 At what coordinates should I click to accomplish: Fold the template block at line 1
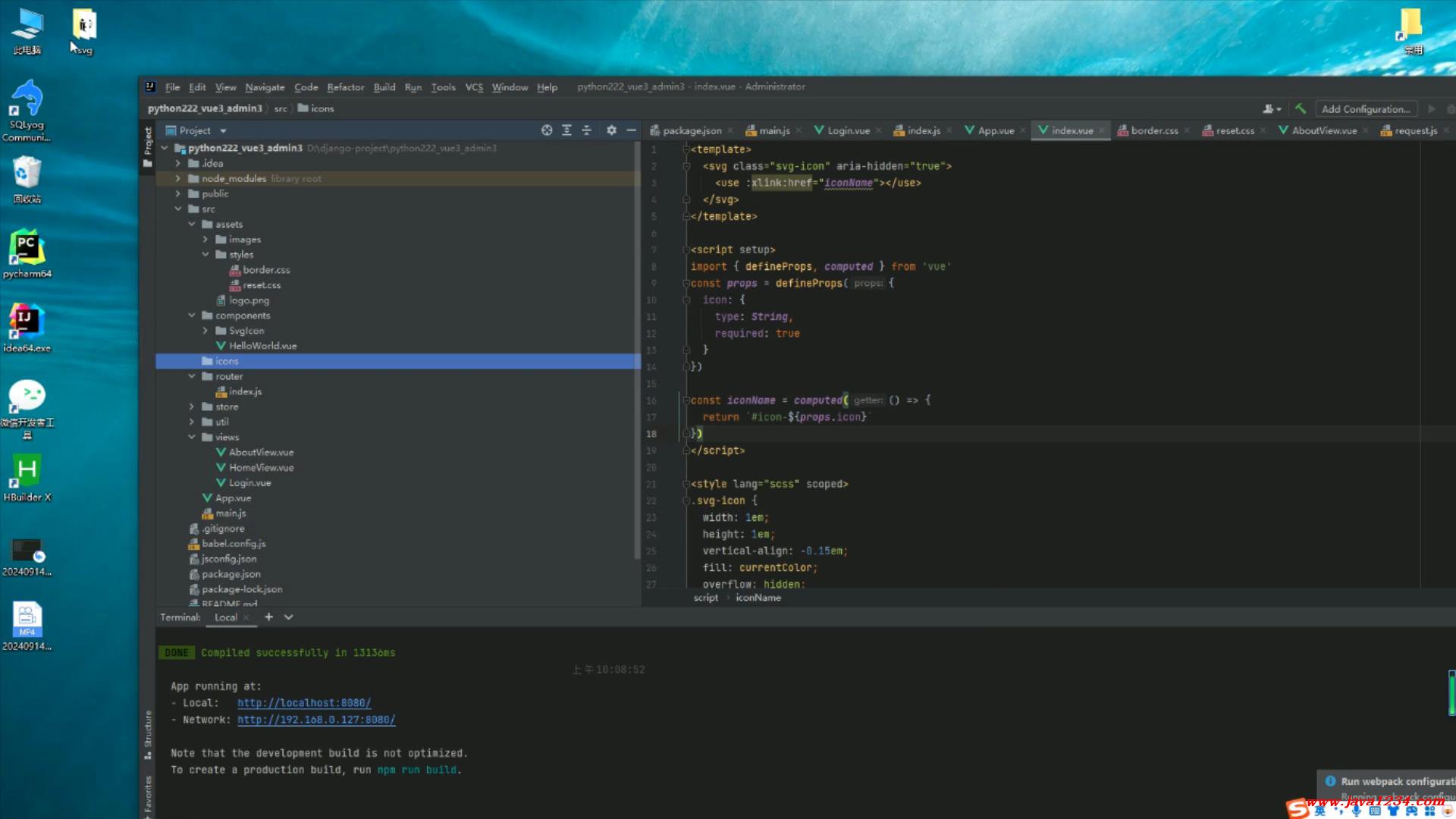[686, 149]
